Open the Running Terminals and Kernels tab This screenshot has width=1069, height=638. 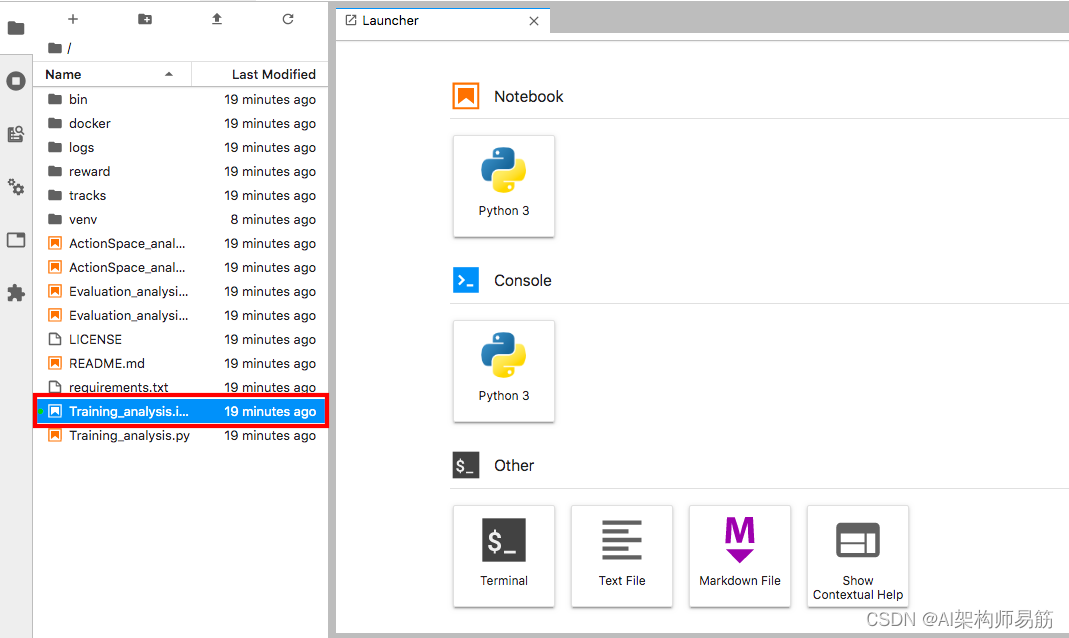[x=16, y=81]
